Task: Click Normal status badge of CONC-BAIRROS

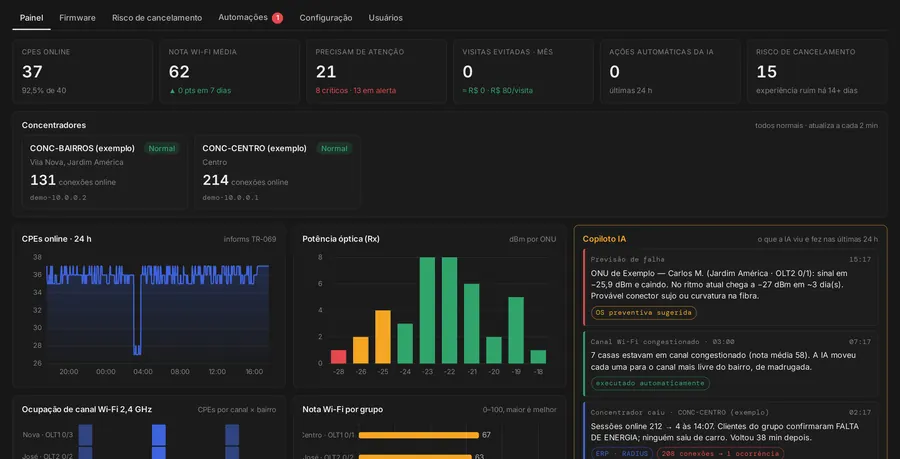Action: click(x=161, y=149)
